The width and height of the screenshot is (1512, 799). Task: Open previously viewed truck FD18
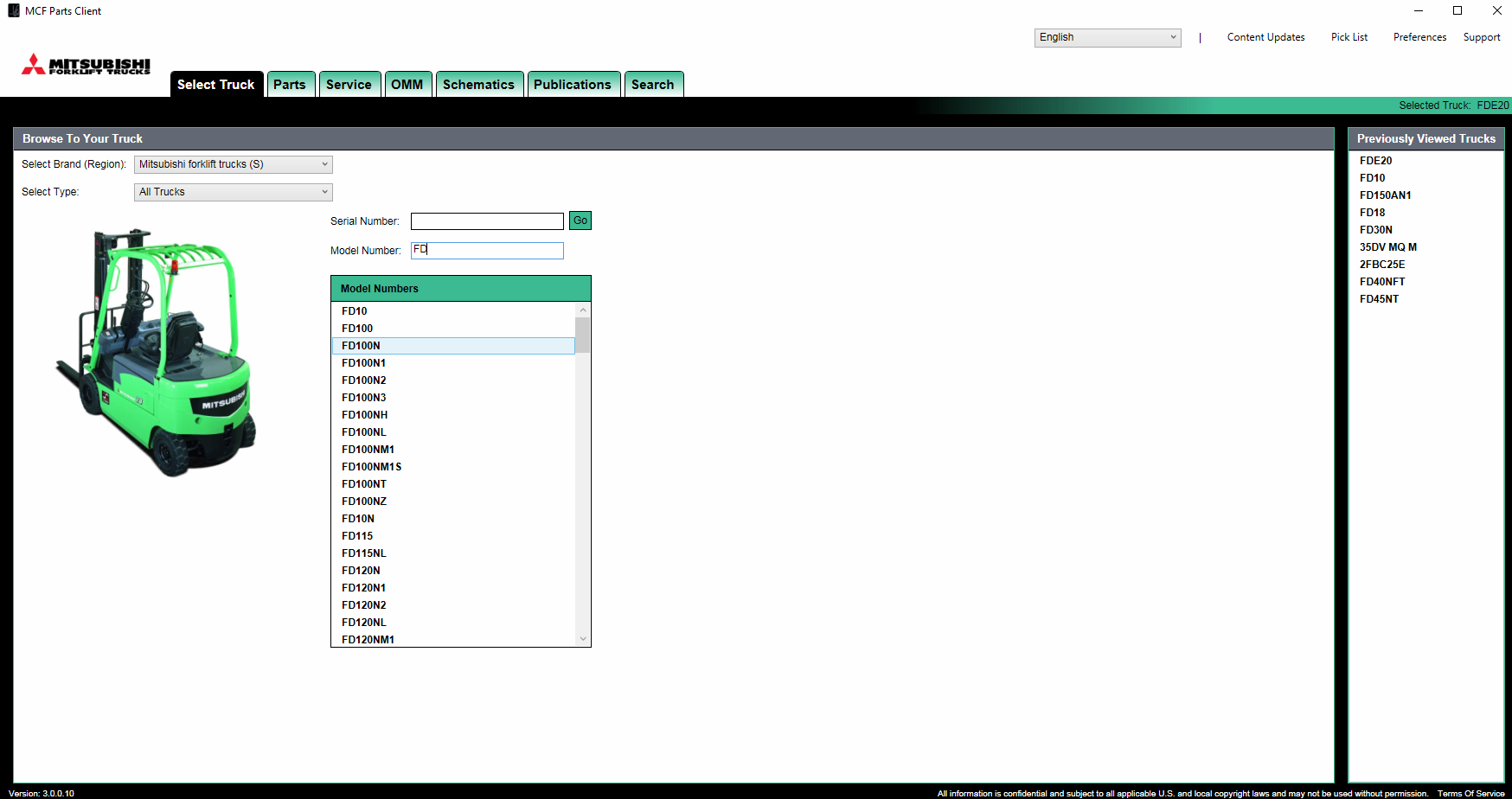pyautogui.click(x=1372, y=213)
